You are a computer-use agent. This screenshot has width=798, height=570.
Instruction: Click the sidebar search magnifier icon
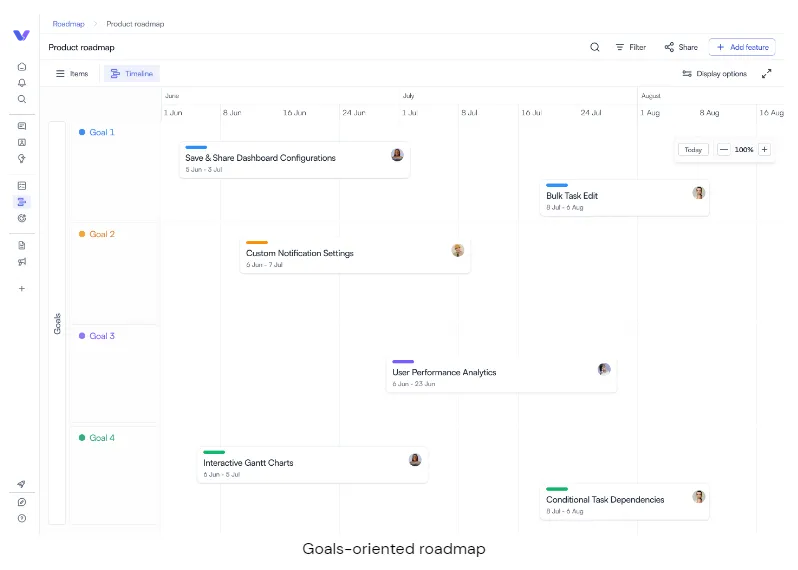point(22,99)
